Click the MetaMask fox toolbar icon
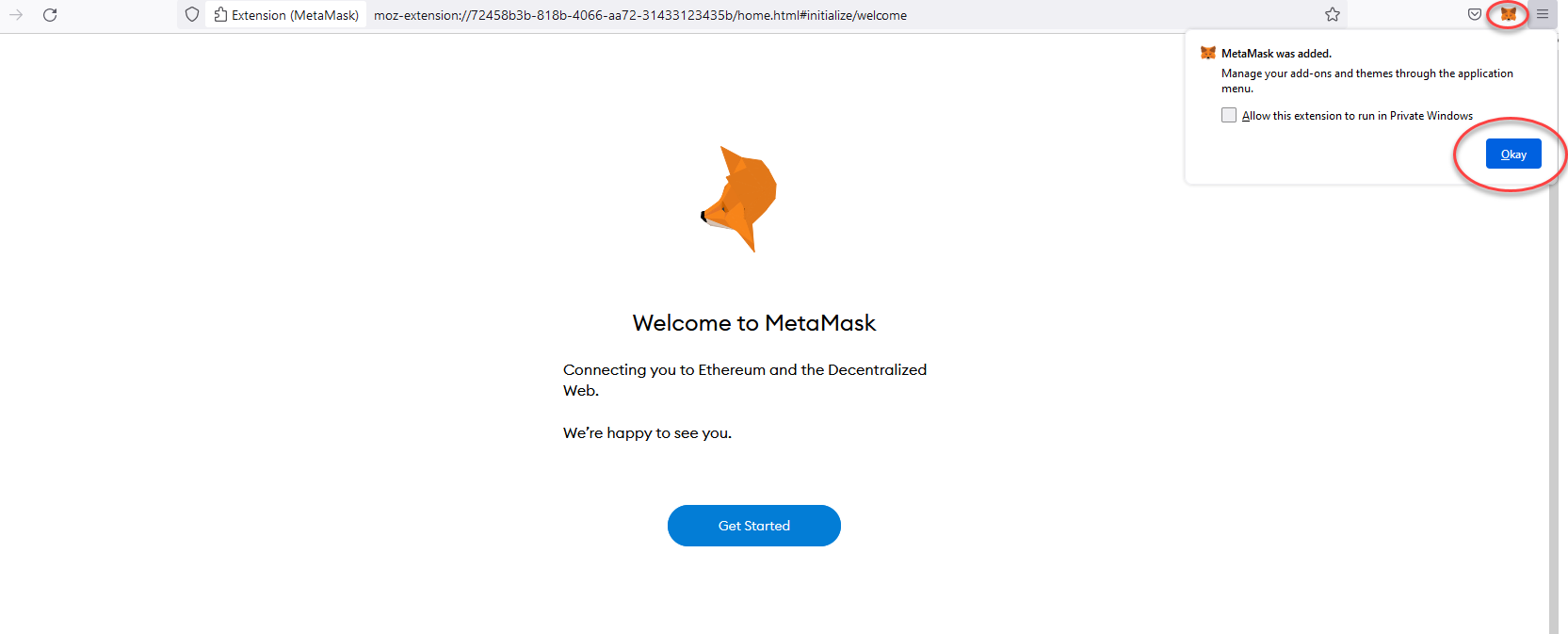The image size is (1568, 634). point(1508,14)
